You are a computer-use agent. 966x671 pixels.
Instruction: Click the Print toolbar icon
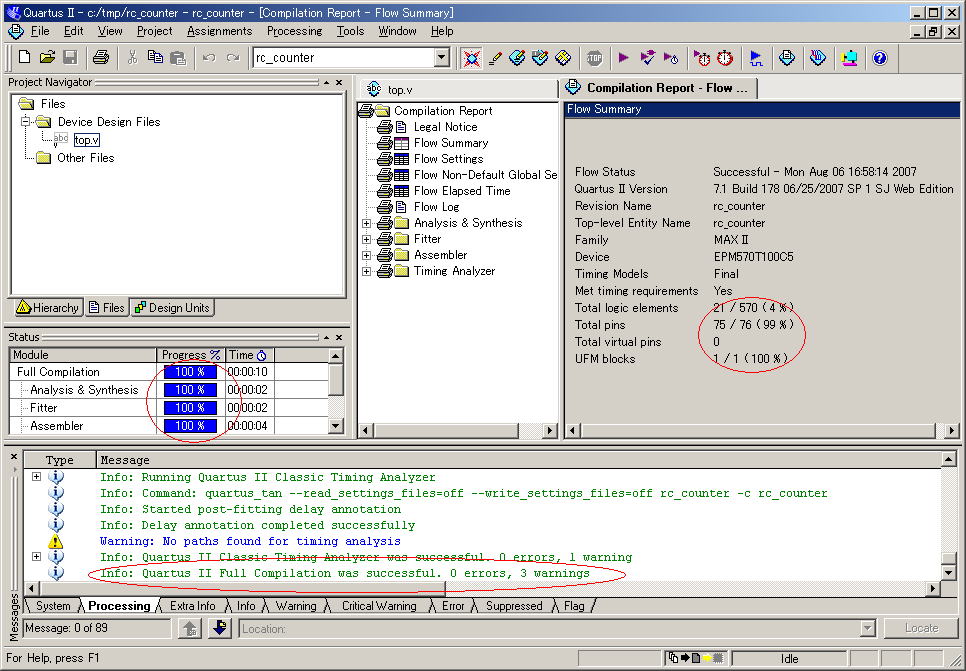point(101,57)
